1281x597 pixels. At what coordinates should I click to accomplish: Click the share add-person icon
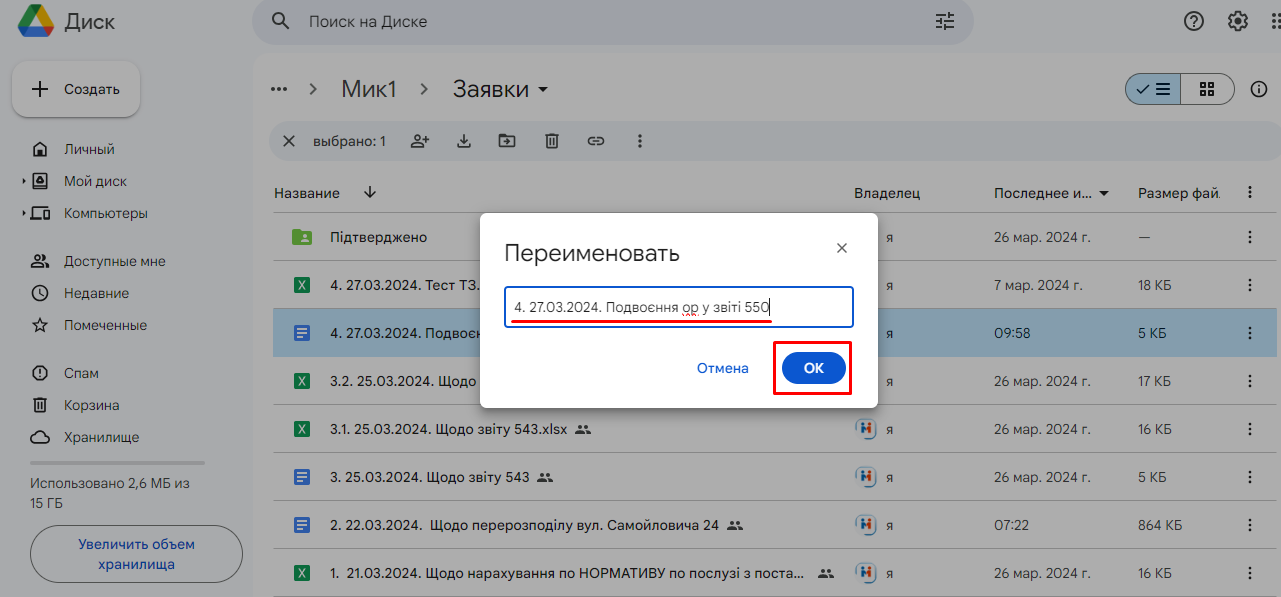[420, 141]
